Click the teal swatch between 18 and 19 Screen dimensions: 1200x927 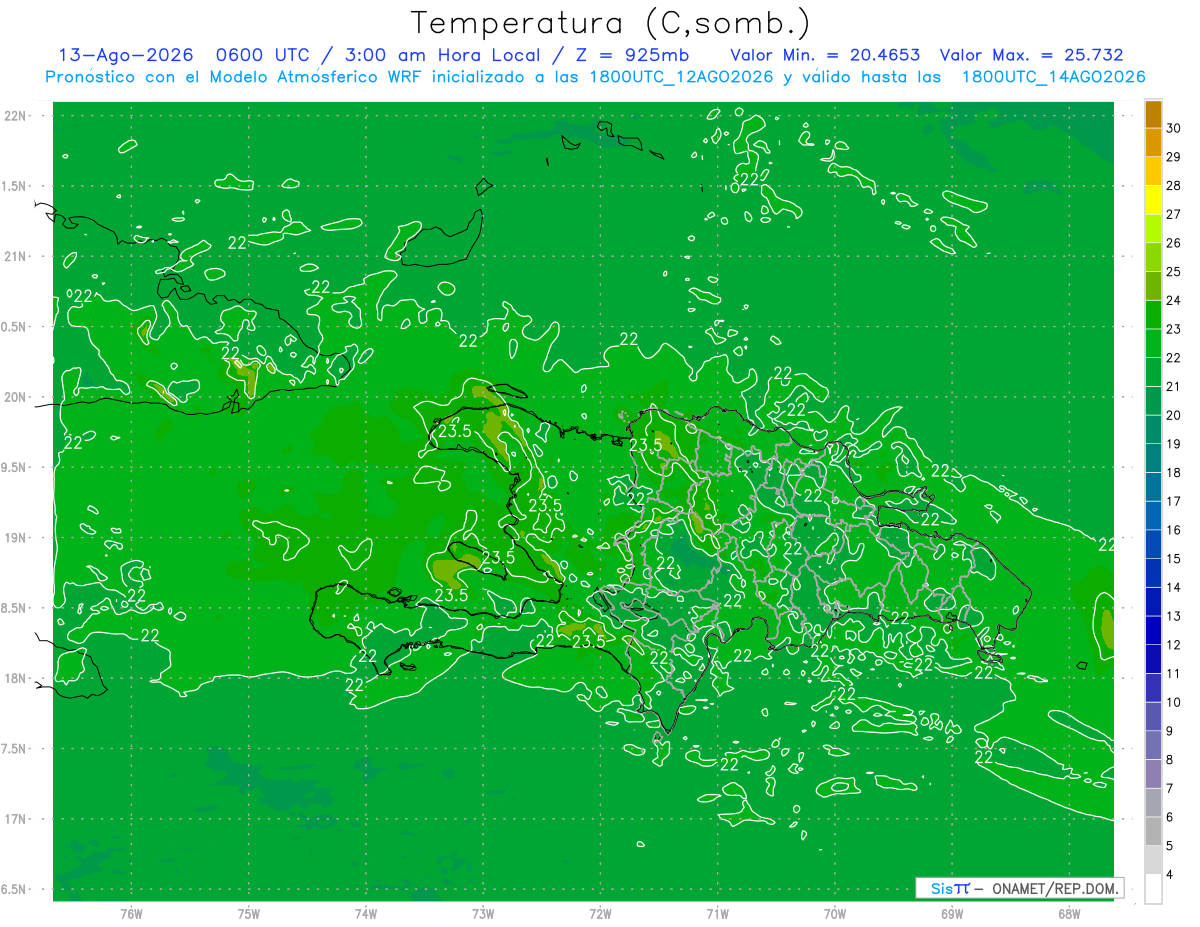(x=1153, y=458)
